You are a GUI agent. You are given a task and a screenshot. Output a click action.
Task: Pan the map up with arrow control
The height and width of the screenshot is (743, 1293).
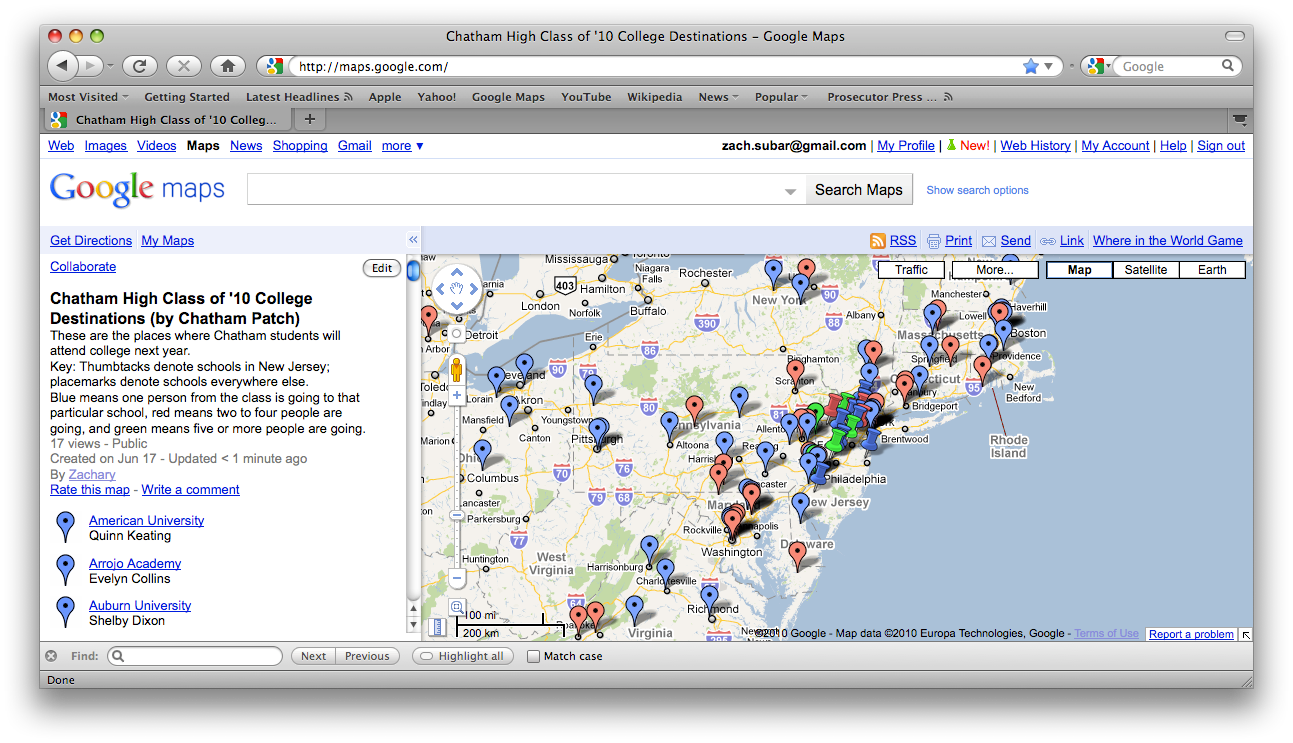(457, 272)
